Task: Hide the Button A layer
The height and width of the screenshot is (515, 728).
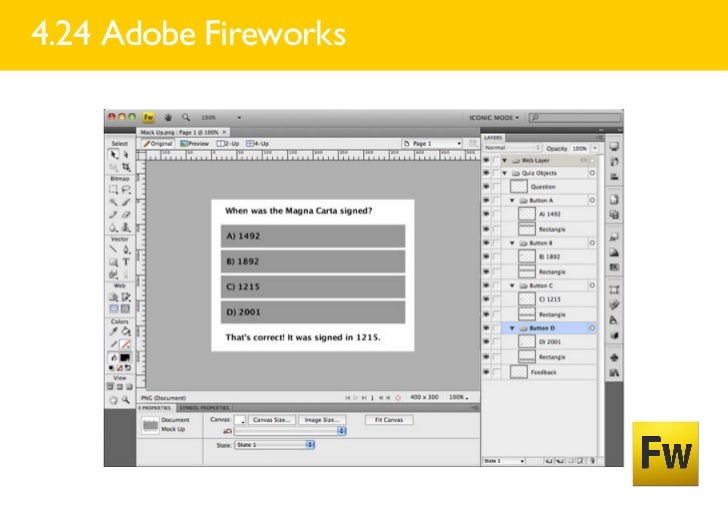Action: [486, 200]
